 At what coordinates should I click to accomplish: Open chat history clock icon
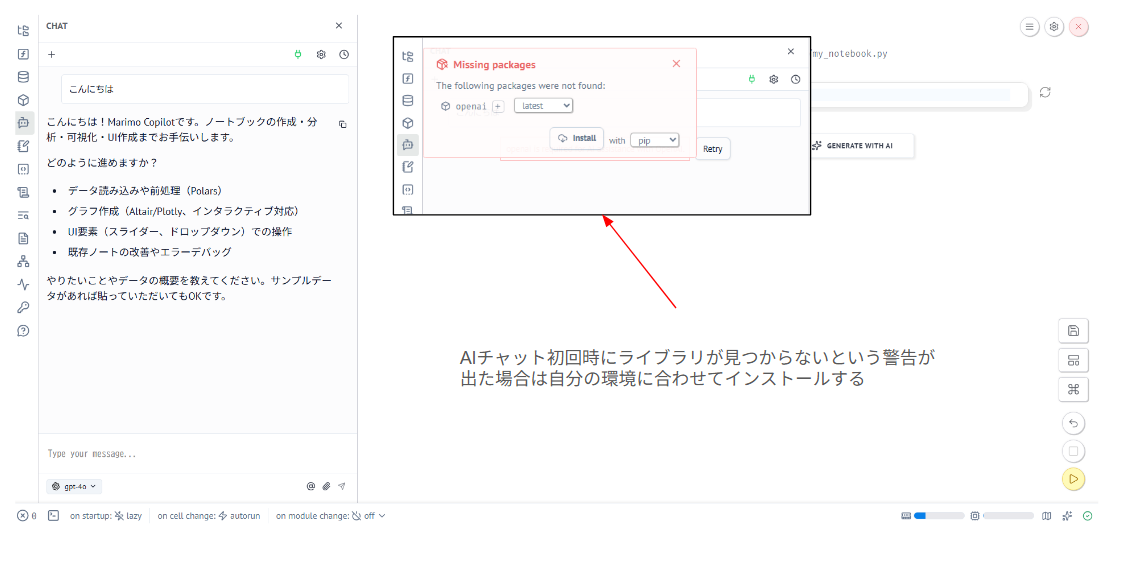point(344,55)
